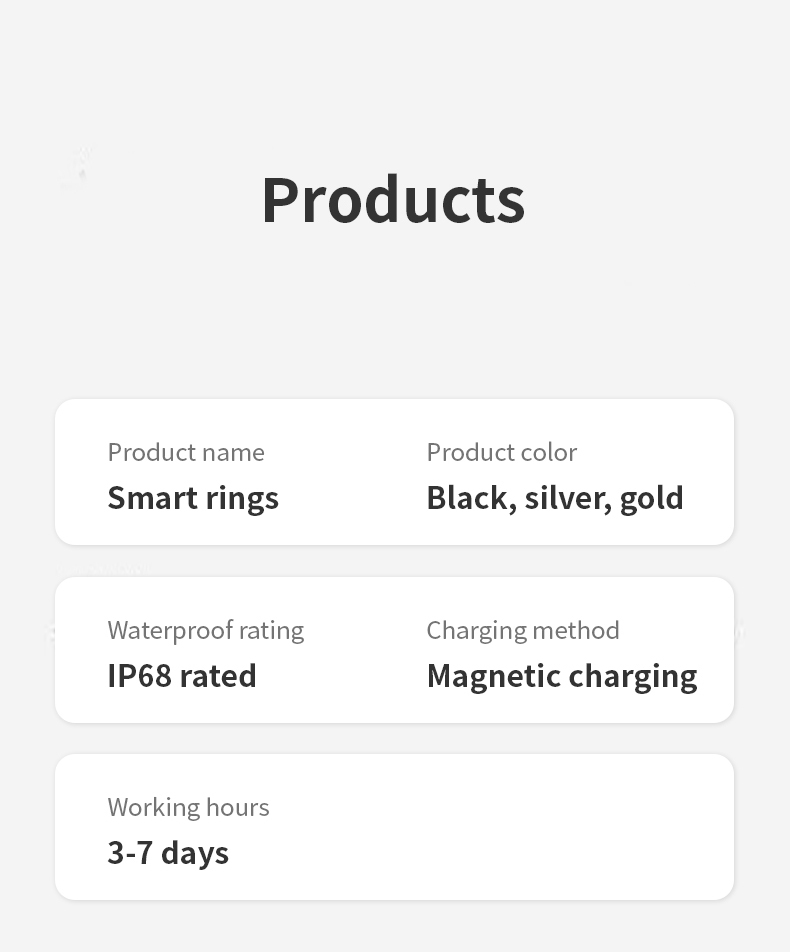
Task: Choose gold in the product color list
Action: point(652,498)
